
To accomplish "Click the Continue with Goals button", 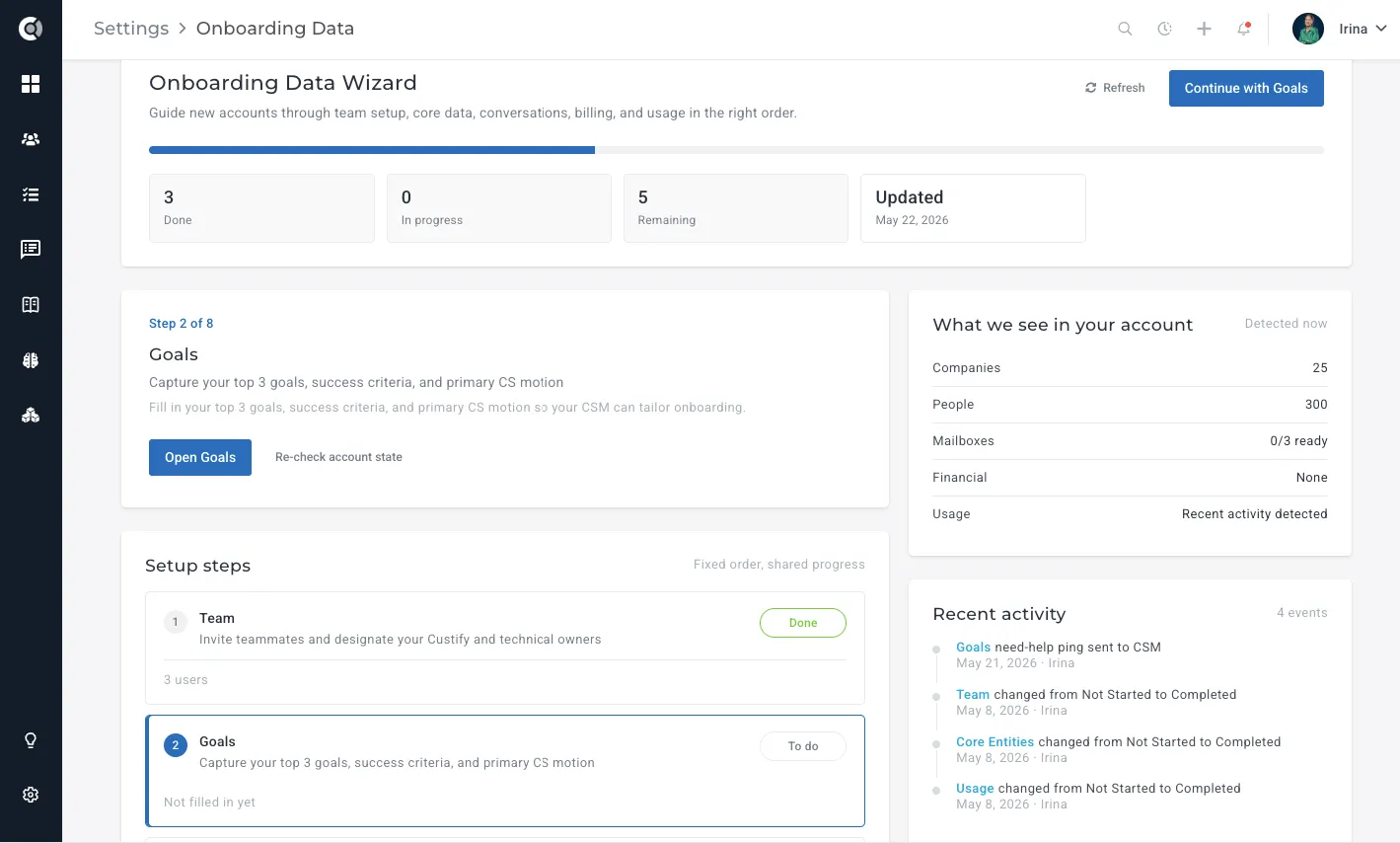I will (1246, 88).
